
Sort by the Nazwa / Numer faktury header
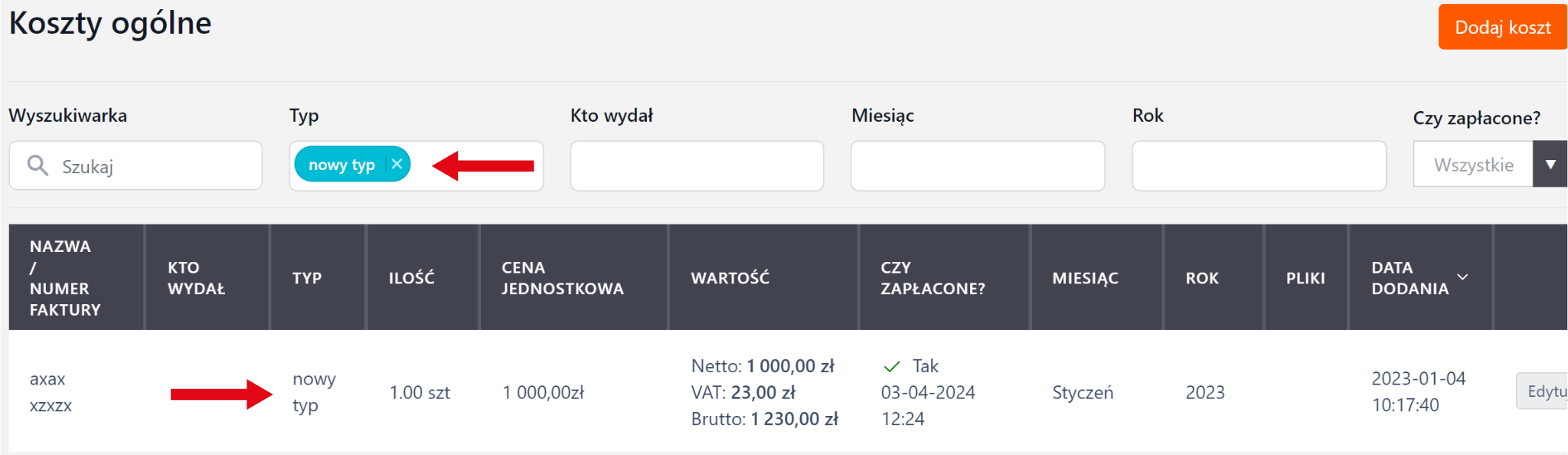pyautogui.click(x=65, y=278)
